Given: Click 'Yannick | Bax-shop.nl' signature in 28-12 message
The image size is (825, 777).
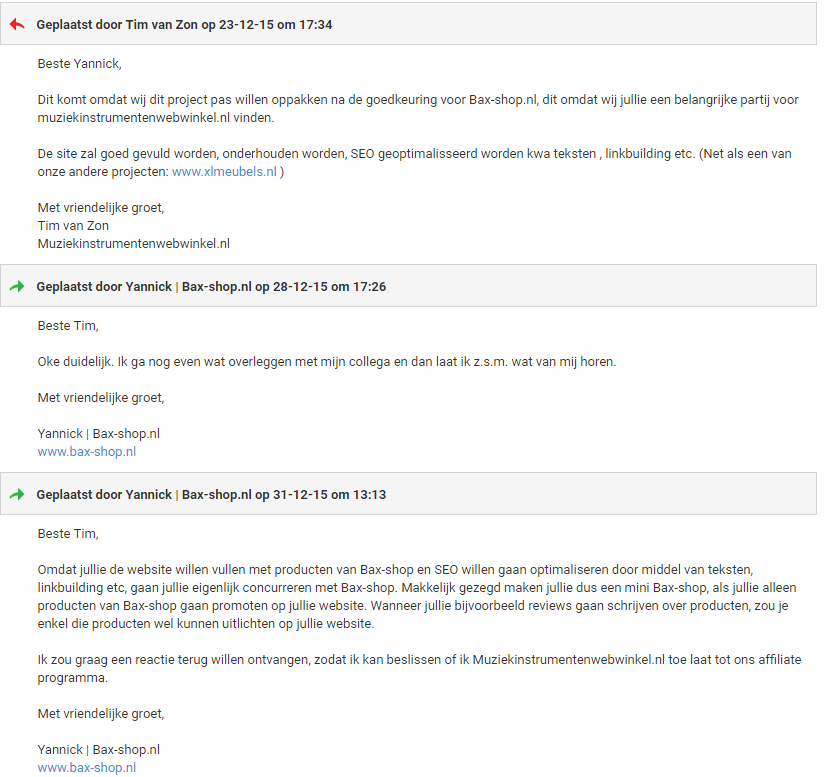Looking at the screenshot, I should pos(98,433).
